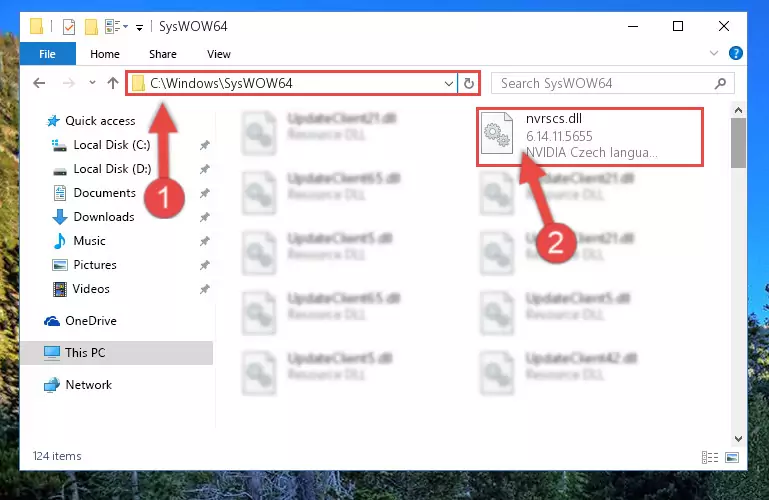Select Quick access in navigation pane

click(100, 121)
